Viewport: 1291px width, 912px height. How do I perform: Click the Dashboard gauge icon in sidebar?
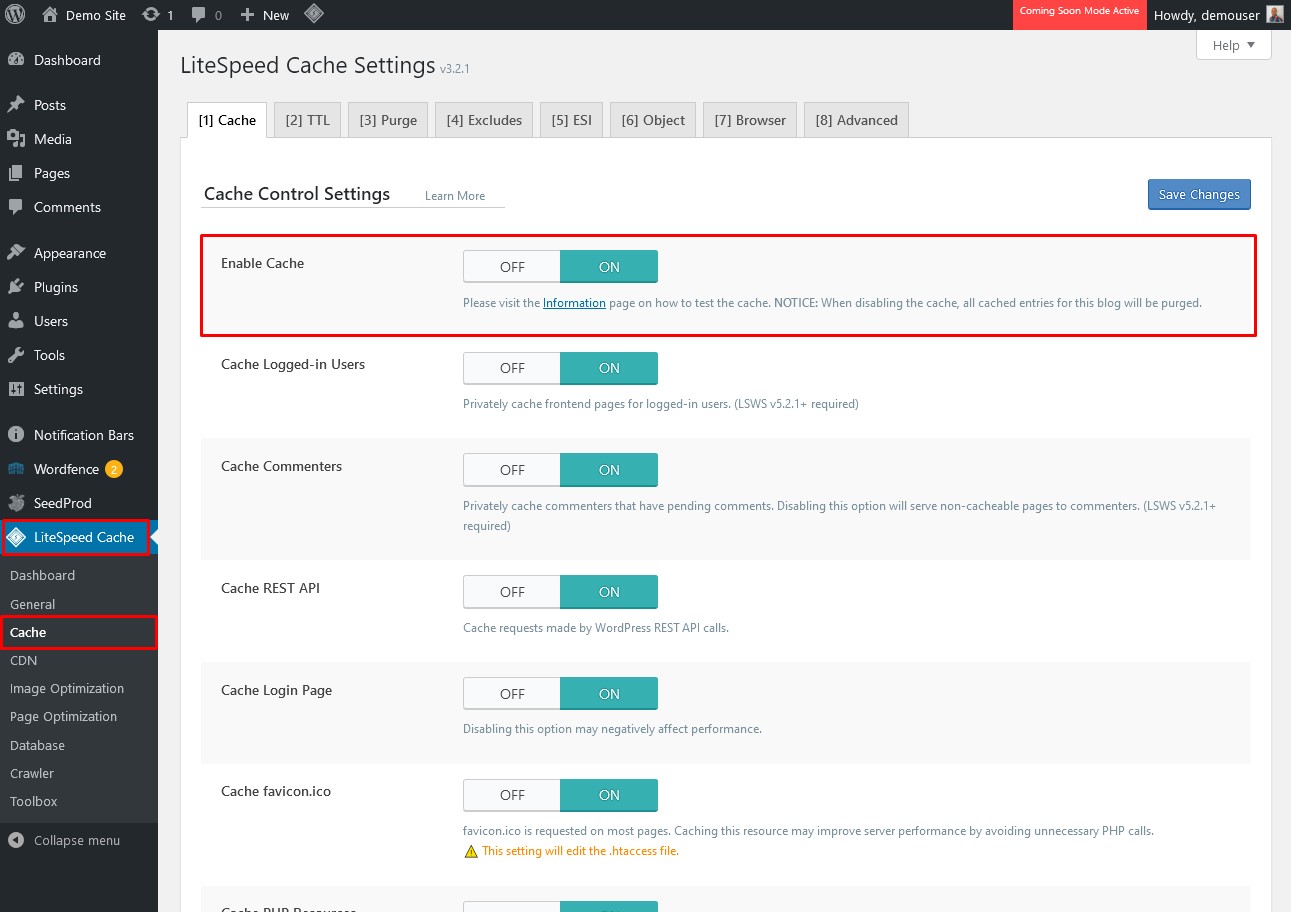click(16, 60)
